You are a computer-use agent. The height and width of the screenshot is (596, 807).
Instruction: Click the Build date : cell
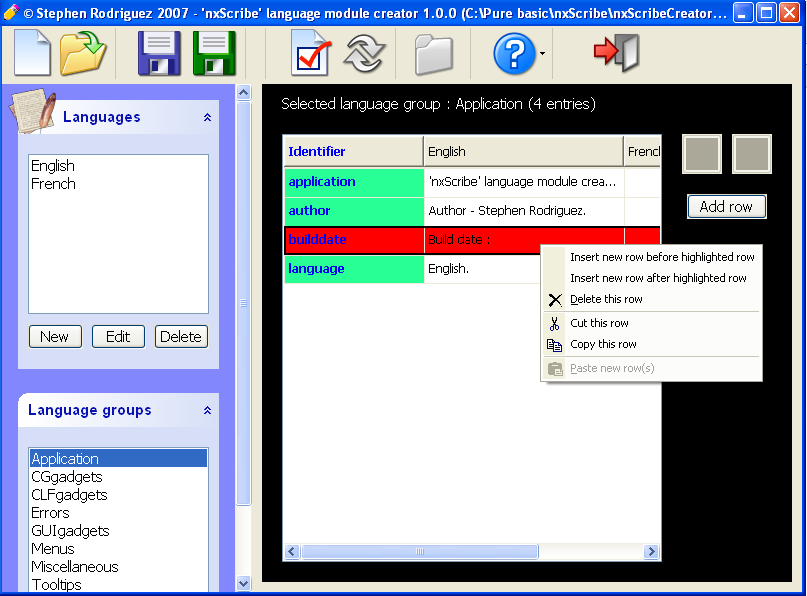(x=524, y=240)
